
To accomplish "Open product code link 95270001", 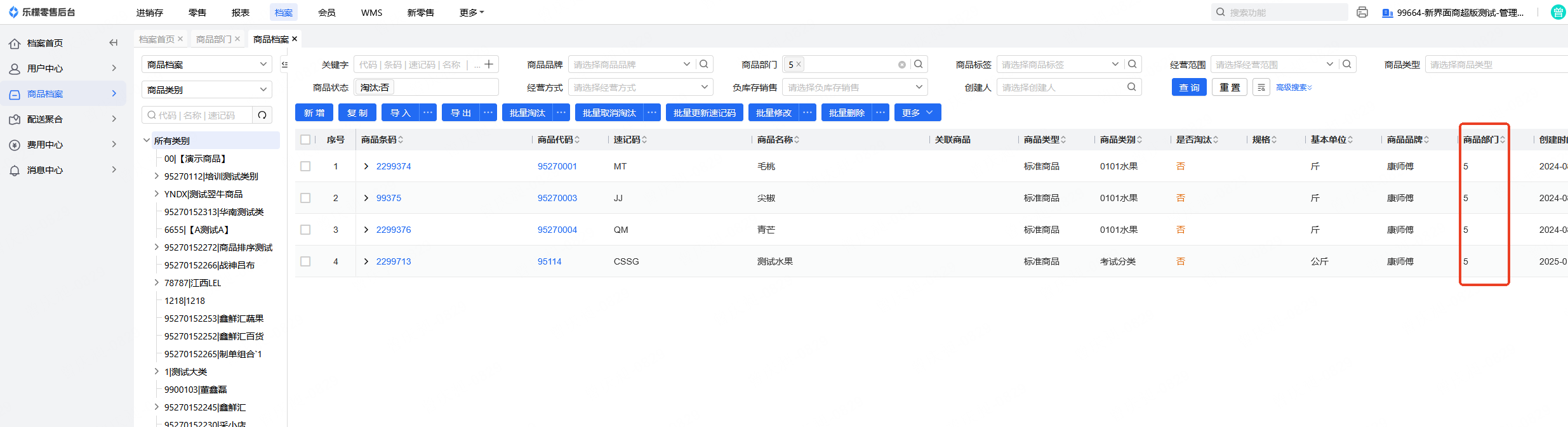I will (557, 166).
